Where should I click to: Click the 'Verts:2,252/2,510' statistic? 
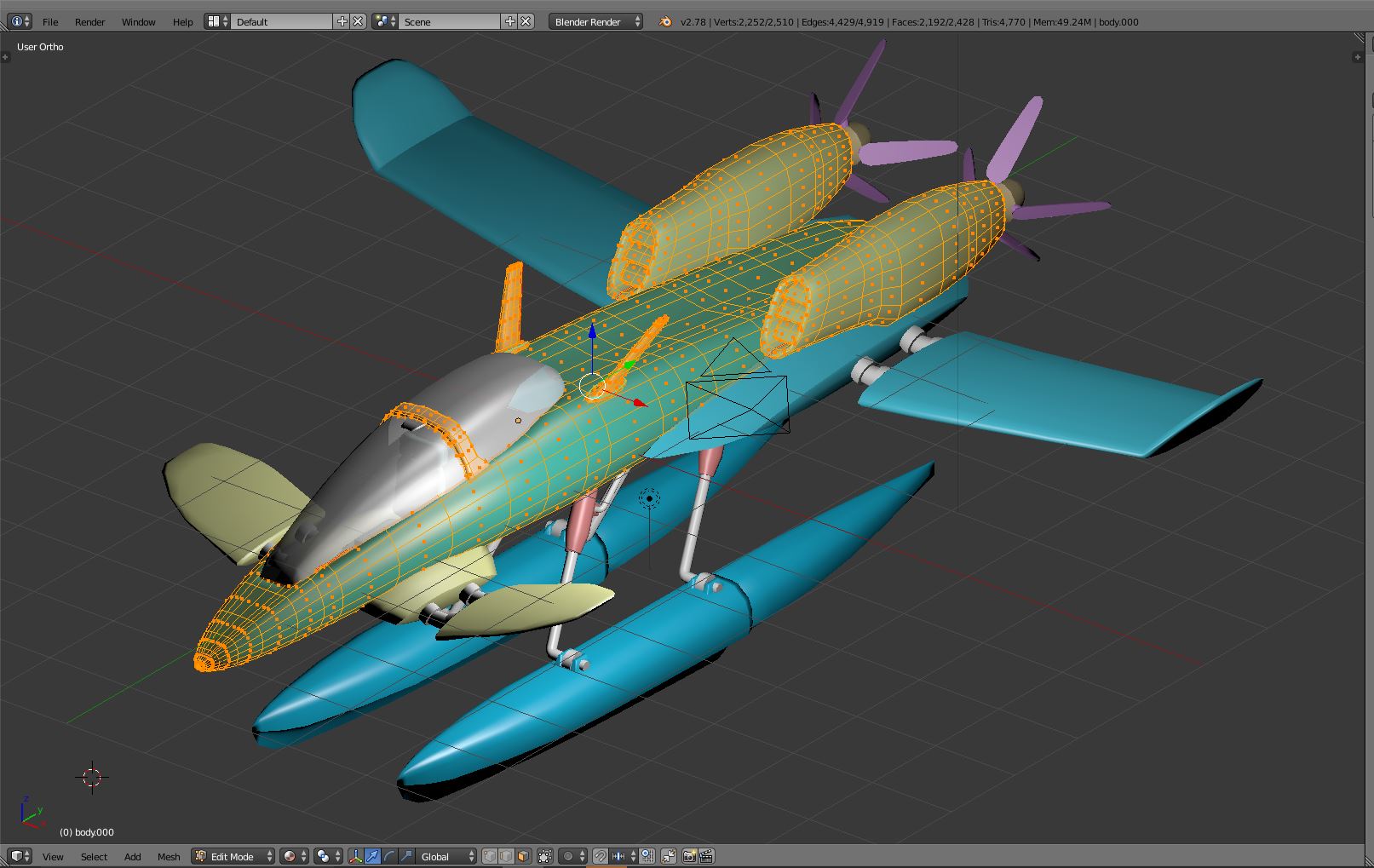[753, 22]
